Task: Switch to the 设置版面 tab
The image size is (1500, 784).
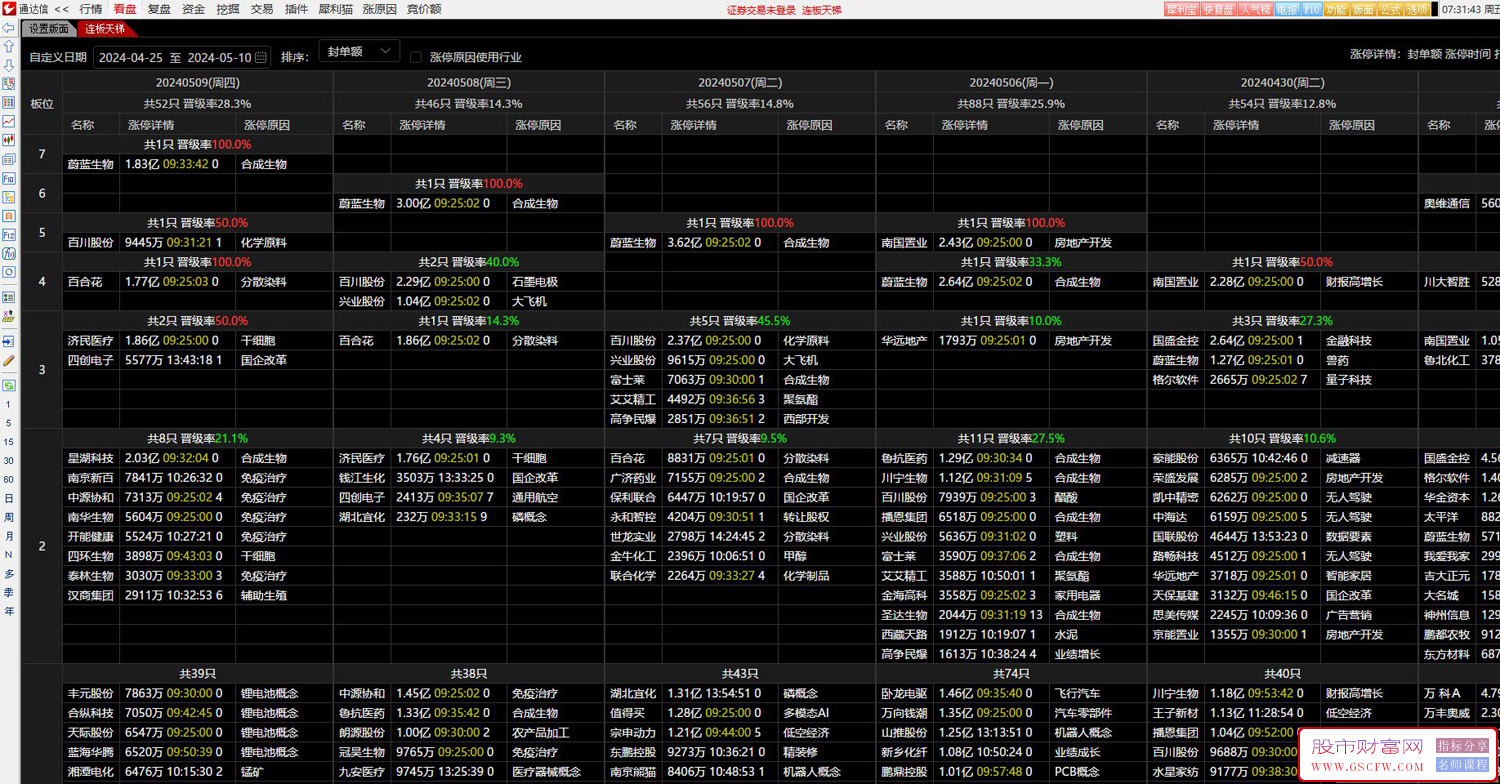Action: click(x=49, y=29)
